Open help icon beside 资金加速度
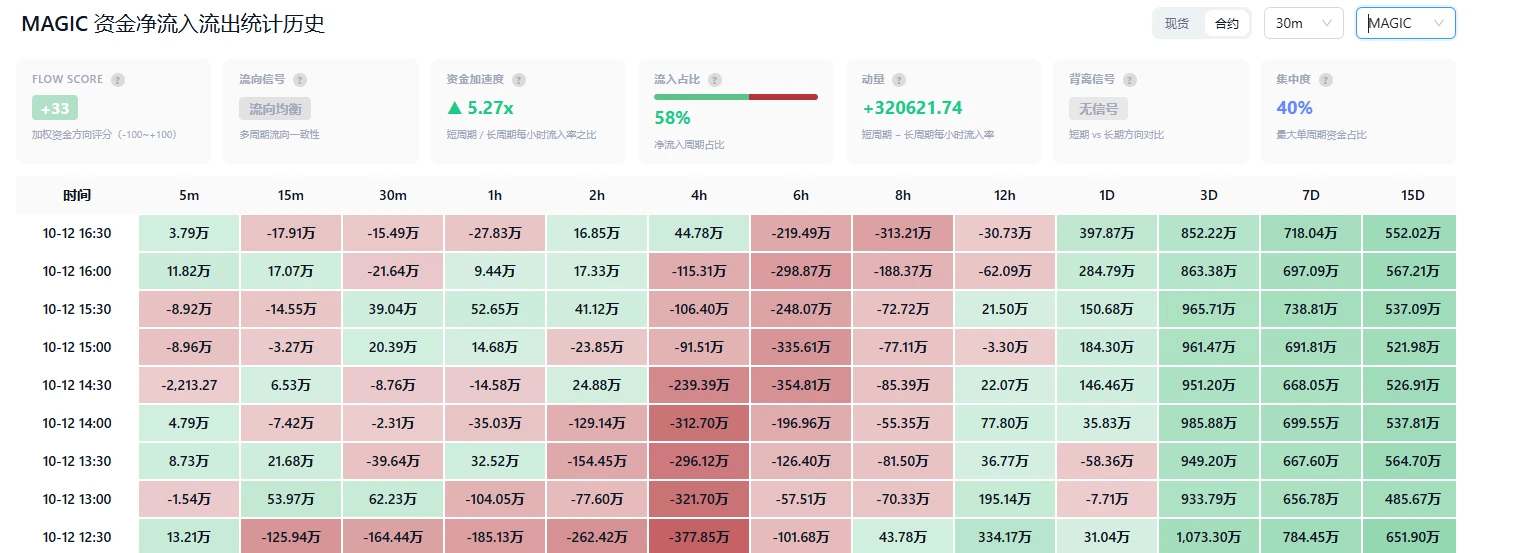Screen dimensions: 1514x553 tap(519, 80)
